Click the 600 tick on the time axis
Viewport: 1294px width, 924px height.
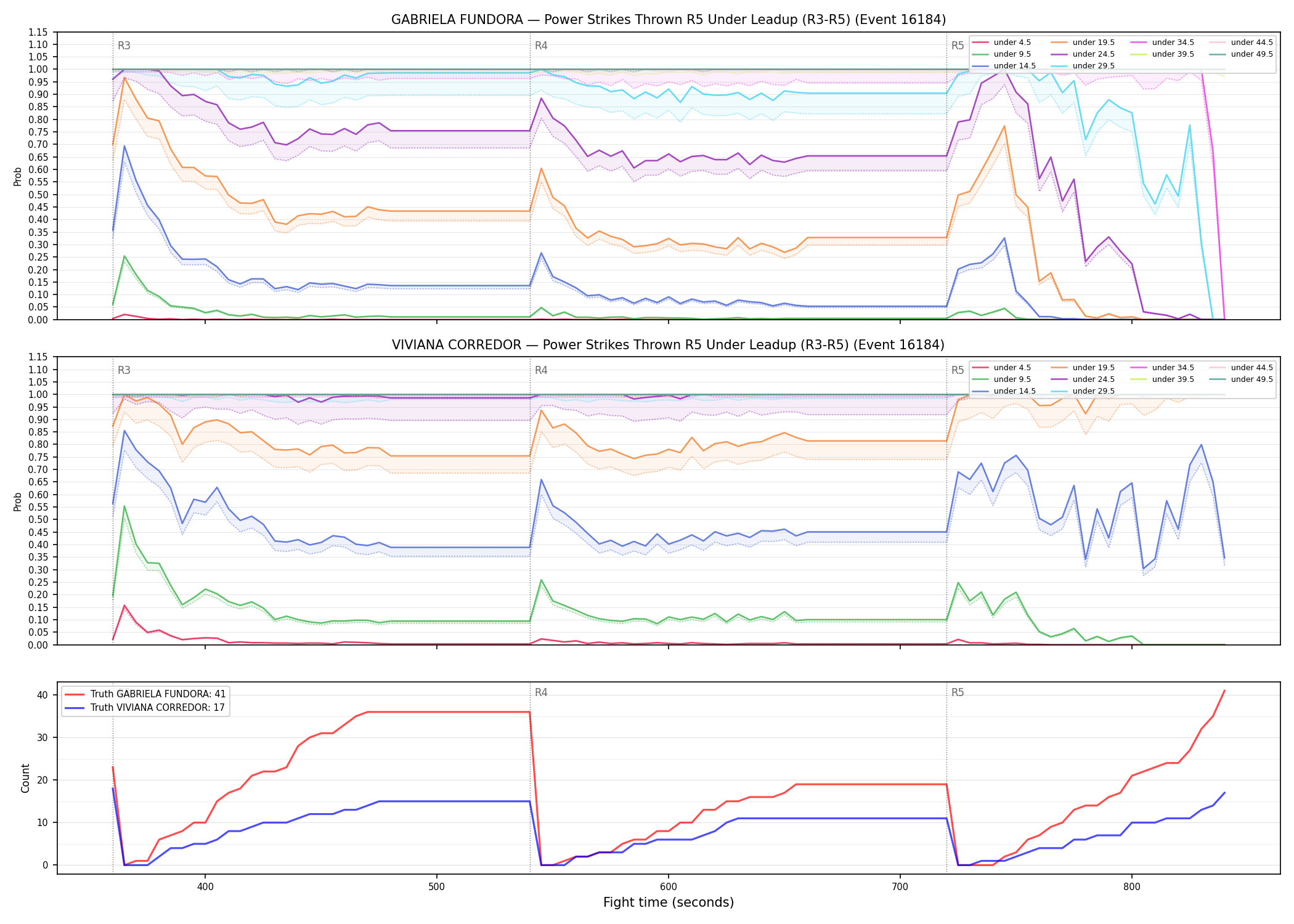[669, 886]
